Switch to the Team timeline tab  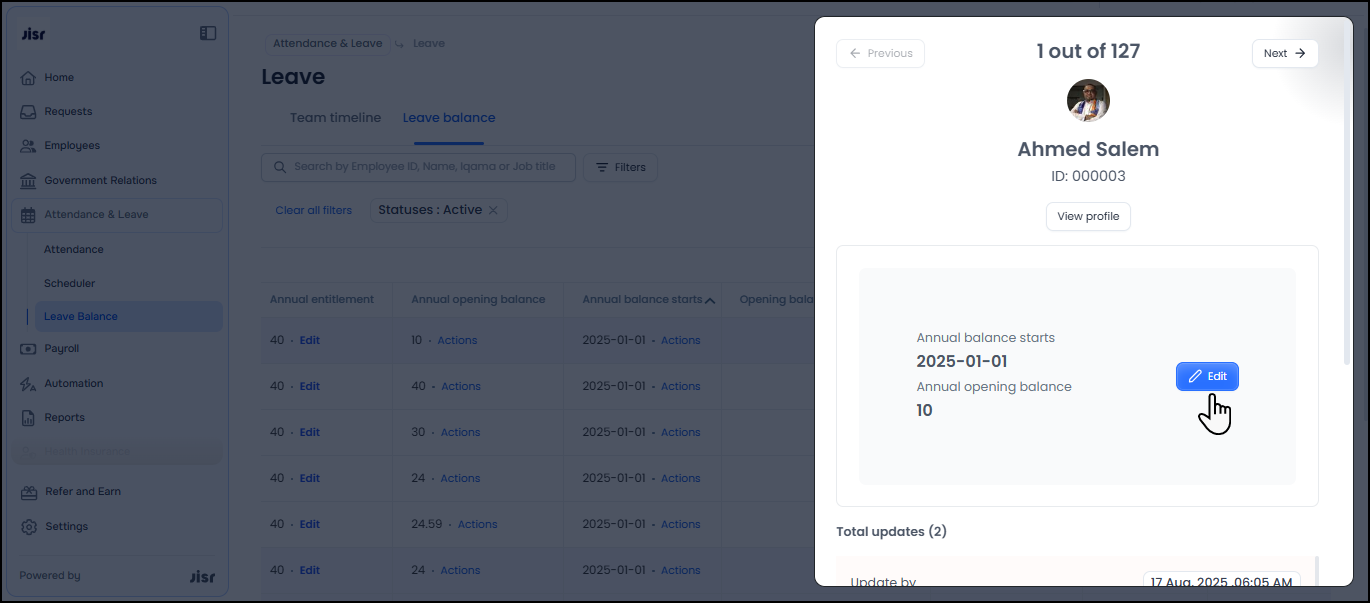click(335, 118)
